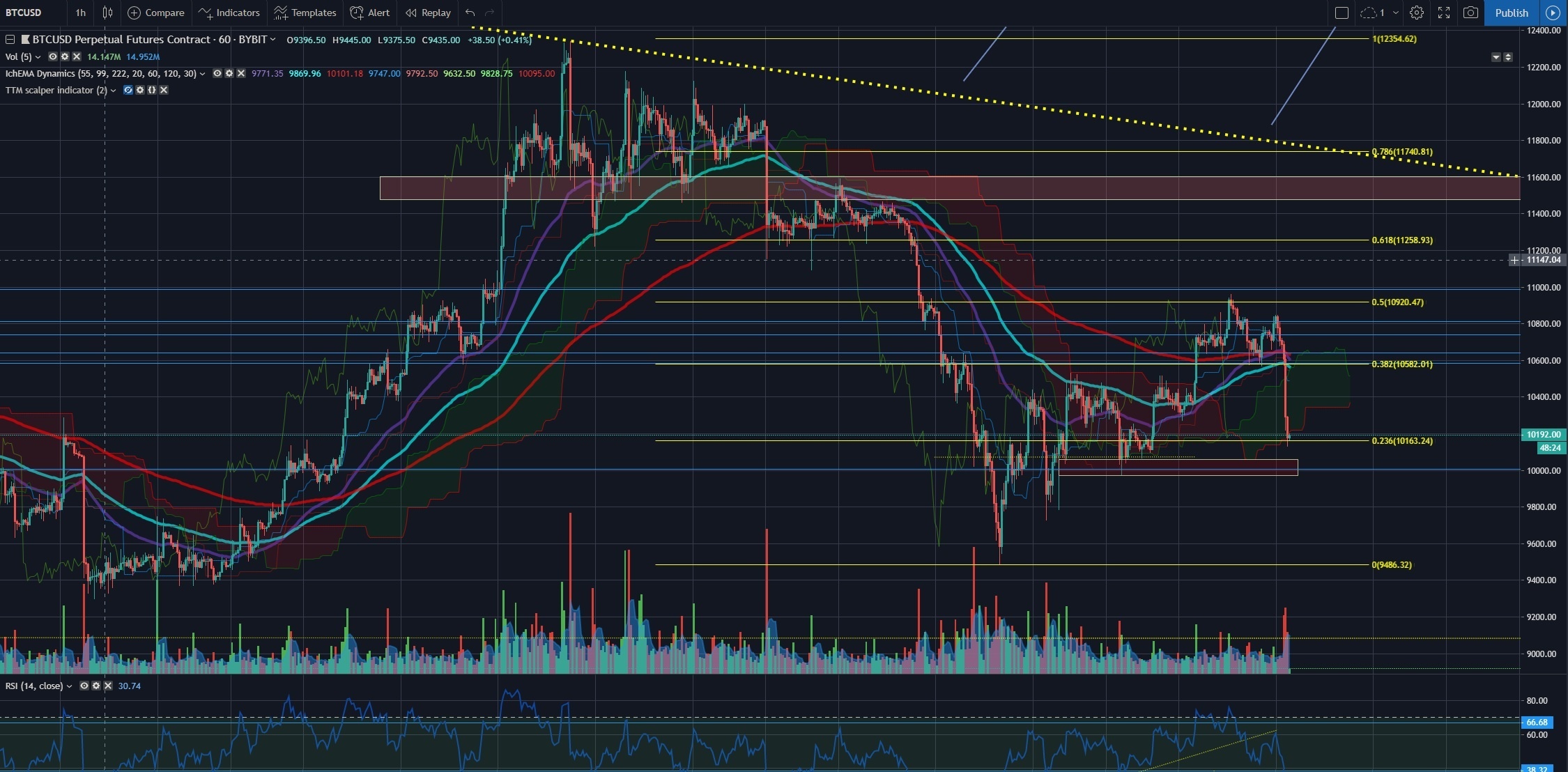Click the select layout square icon
This screenshot has height=772, width=1568.
[1342, 13]
